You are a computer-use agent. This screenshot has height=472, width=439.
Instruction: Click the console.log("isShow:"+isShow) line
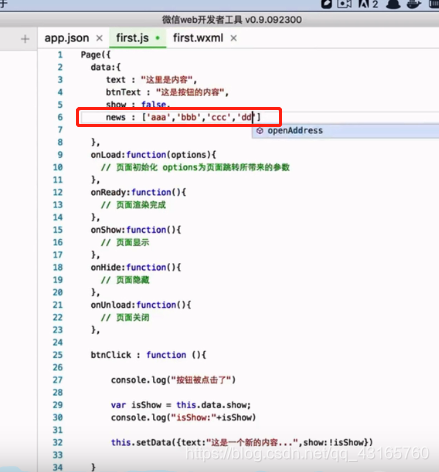tap(183, 417)
